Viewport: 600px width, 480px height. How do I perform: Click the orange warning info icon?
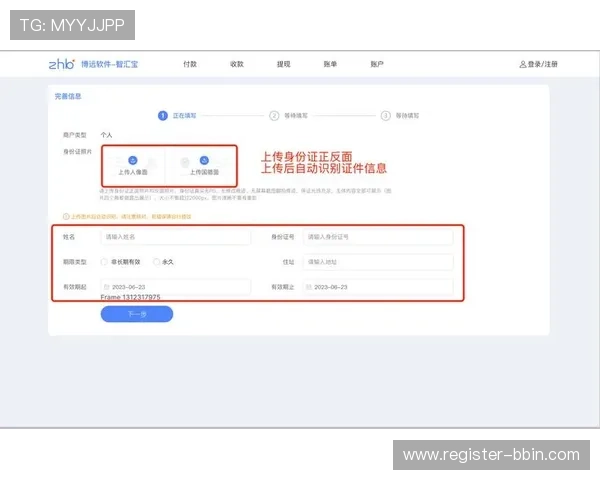[66, 217]
